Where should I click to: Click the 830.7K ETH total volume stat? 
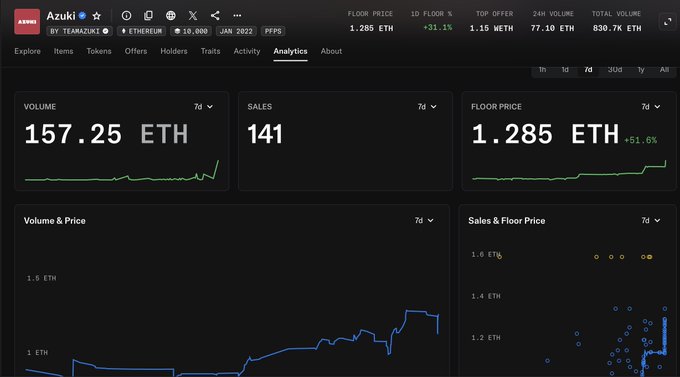[617, 28]
